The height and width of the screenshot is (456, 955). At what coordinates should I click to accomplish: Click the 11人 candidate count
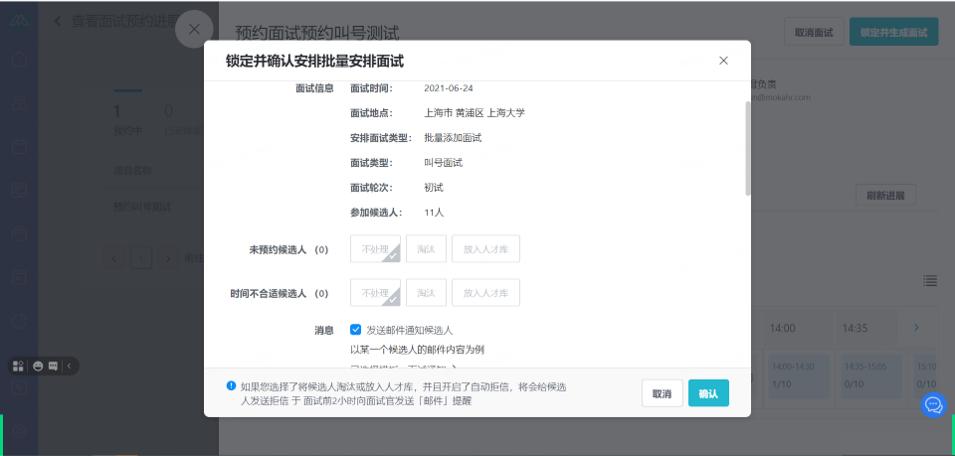point(434,213)
